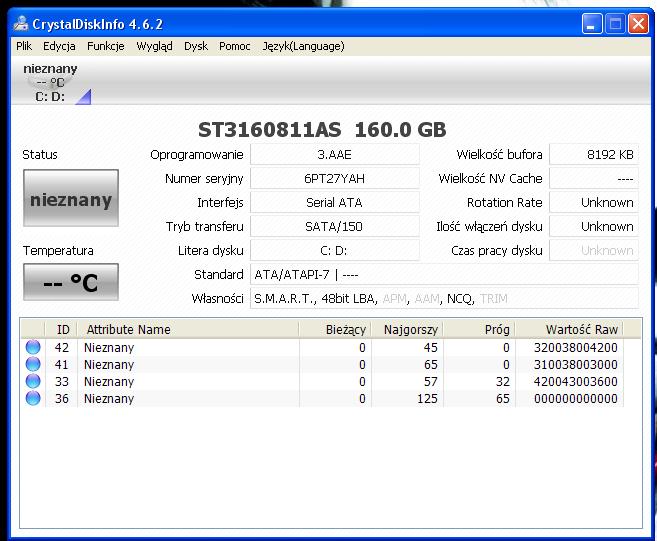Click the 8192 KB buffer size field

594,155
